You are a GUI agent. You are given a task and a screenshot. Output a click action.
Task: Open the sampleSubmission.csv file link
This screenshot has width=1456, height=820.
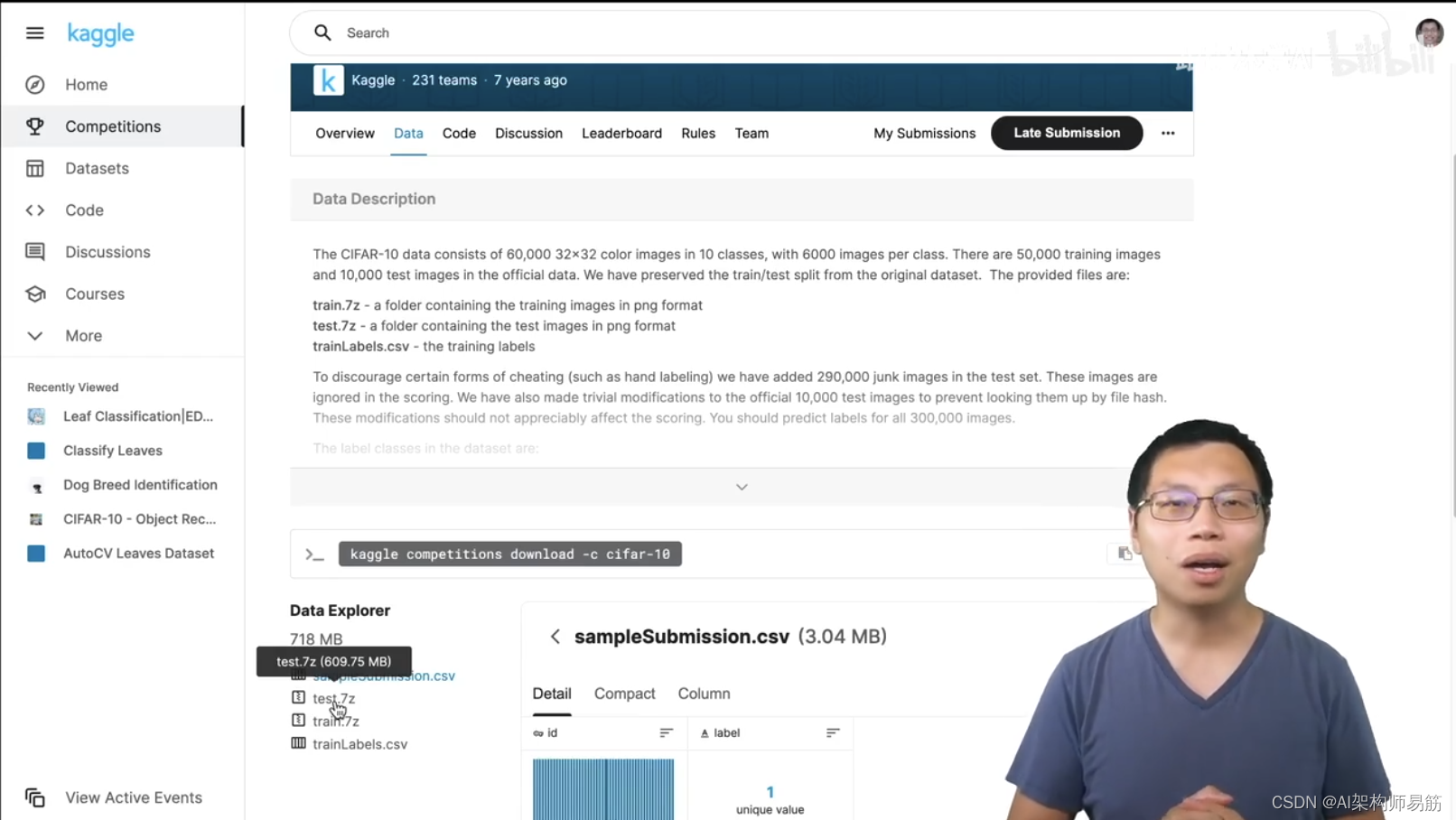[x=384, y=676]
